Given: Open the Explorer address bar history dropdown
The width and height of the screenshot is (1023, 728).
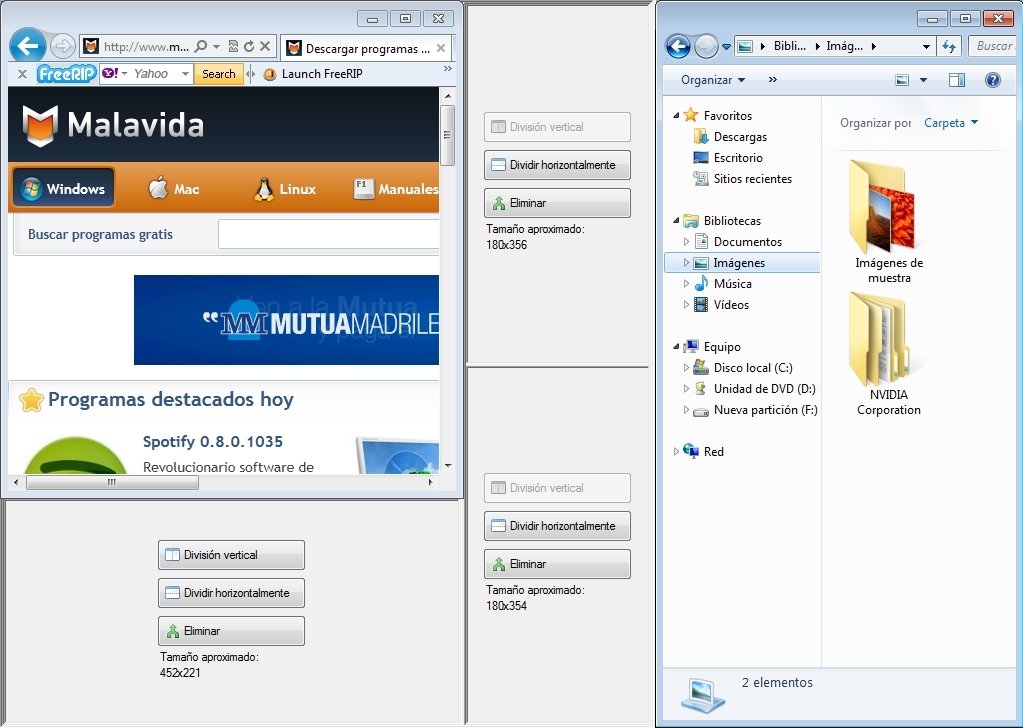Looking at the screenshot, I should pos(926,46).
